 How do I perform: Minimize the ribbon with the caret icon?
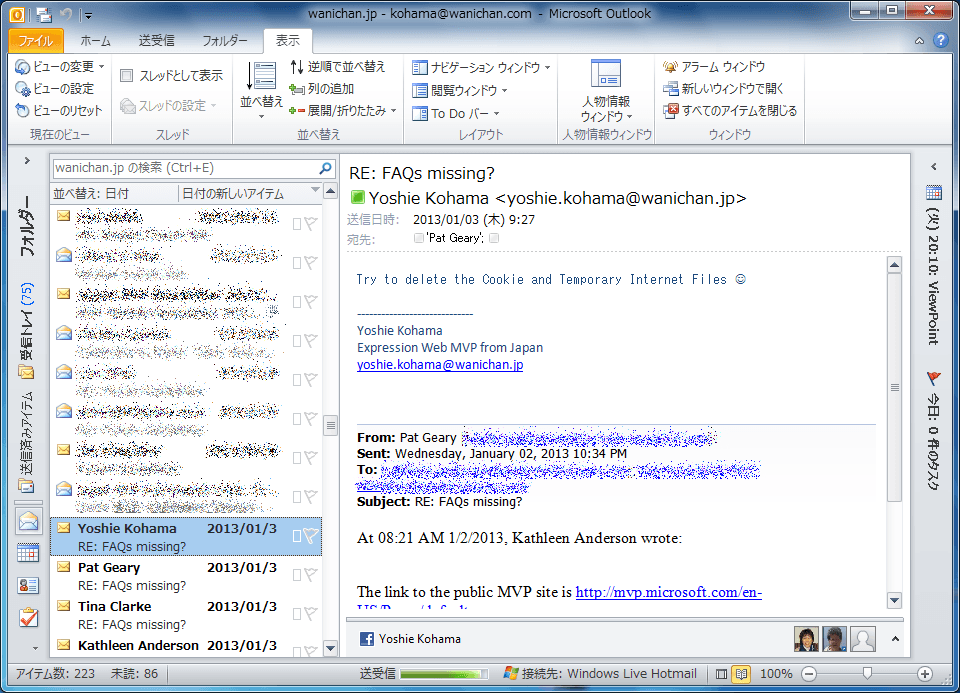pos(920,41)
